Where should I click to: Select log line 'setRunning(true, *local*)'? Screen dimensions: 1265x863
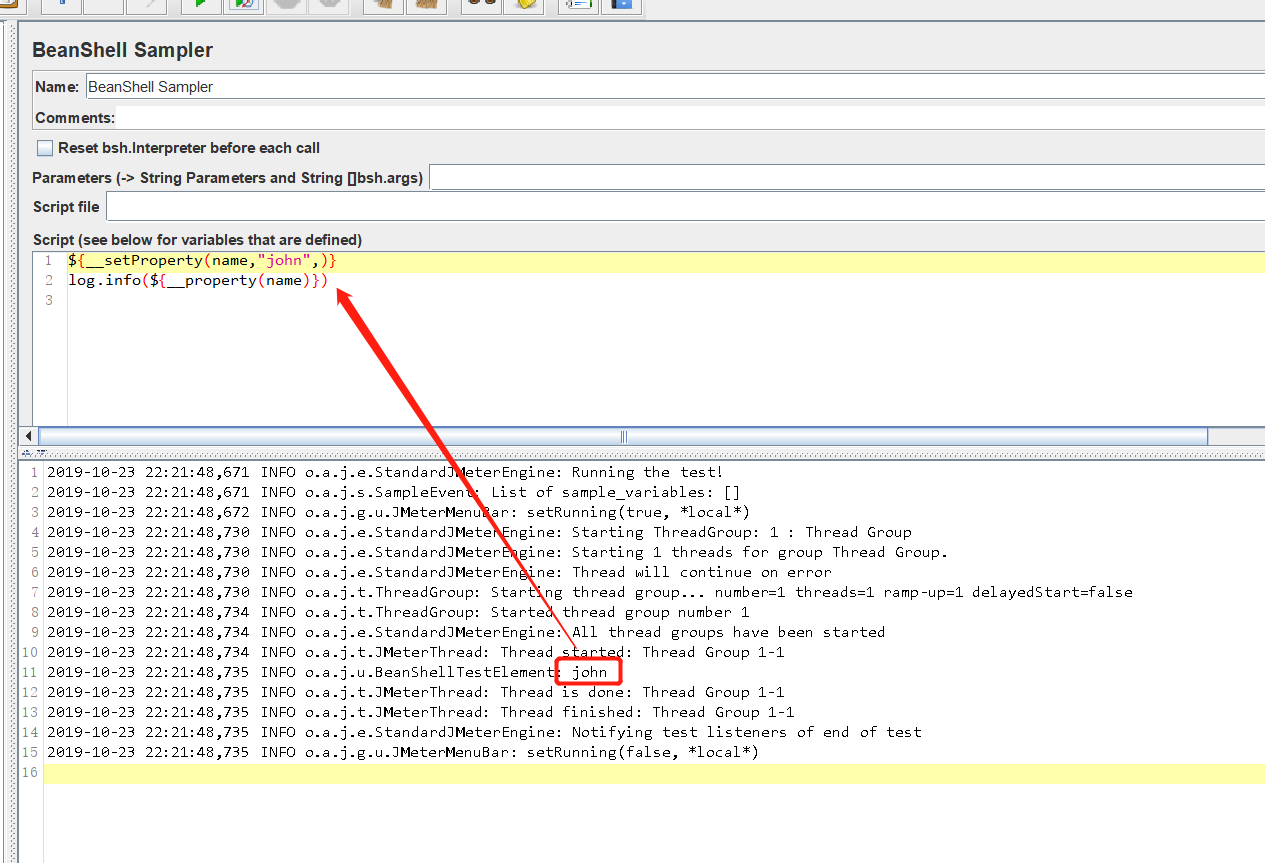click(398, 512)
